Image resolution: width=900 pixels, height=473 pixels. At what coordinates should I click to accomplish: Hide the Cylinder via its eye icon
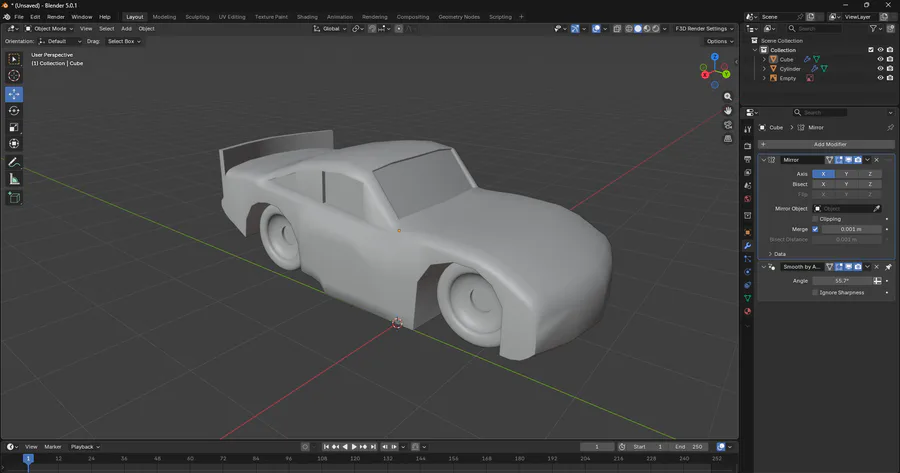pos(880,68)
